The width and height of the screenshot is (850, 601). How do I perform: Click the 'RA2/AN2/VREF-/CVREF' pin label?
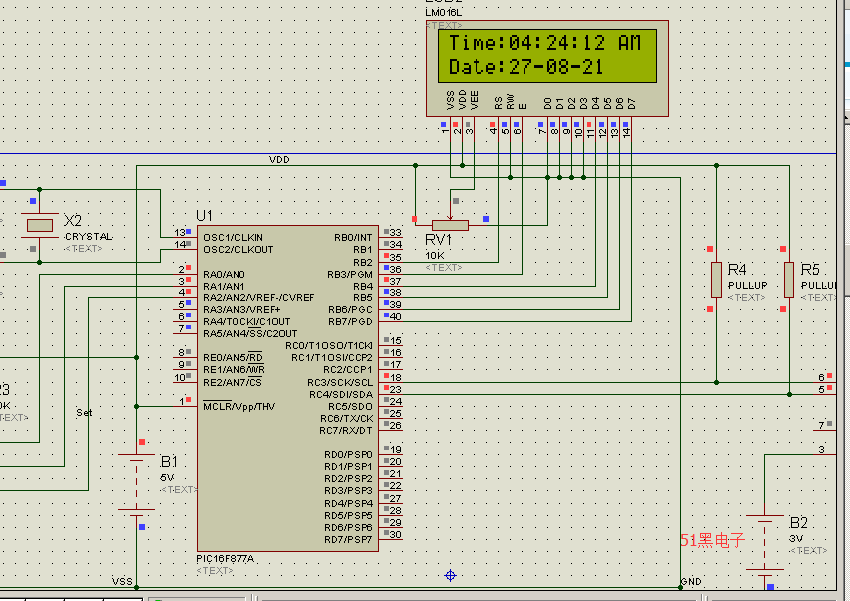[x=259, y=298]
